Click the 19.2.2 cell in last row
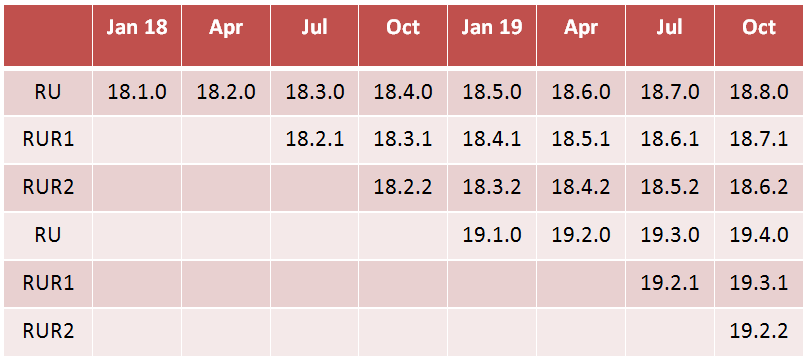The image size is (808, 361). coord(759,332)
